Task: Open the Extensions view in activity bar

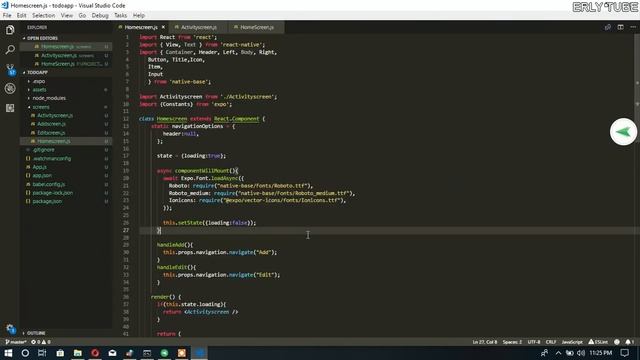Action: click(10, 108)
